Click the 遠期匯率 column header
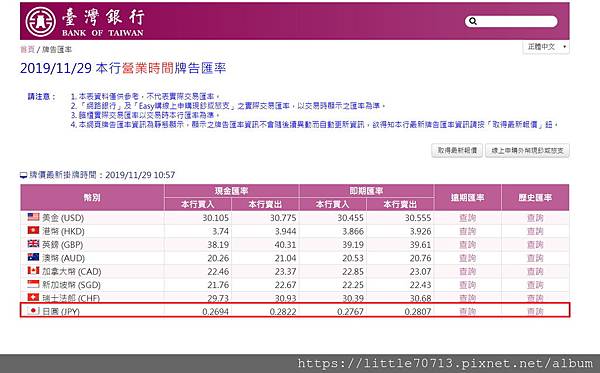600x373 pixels. click(468, 197)
